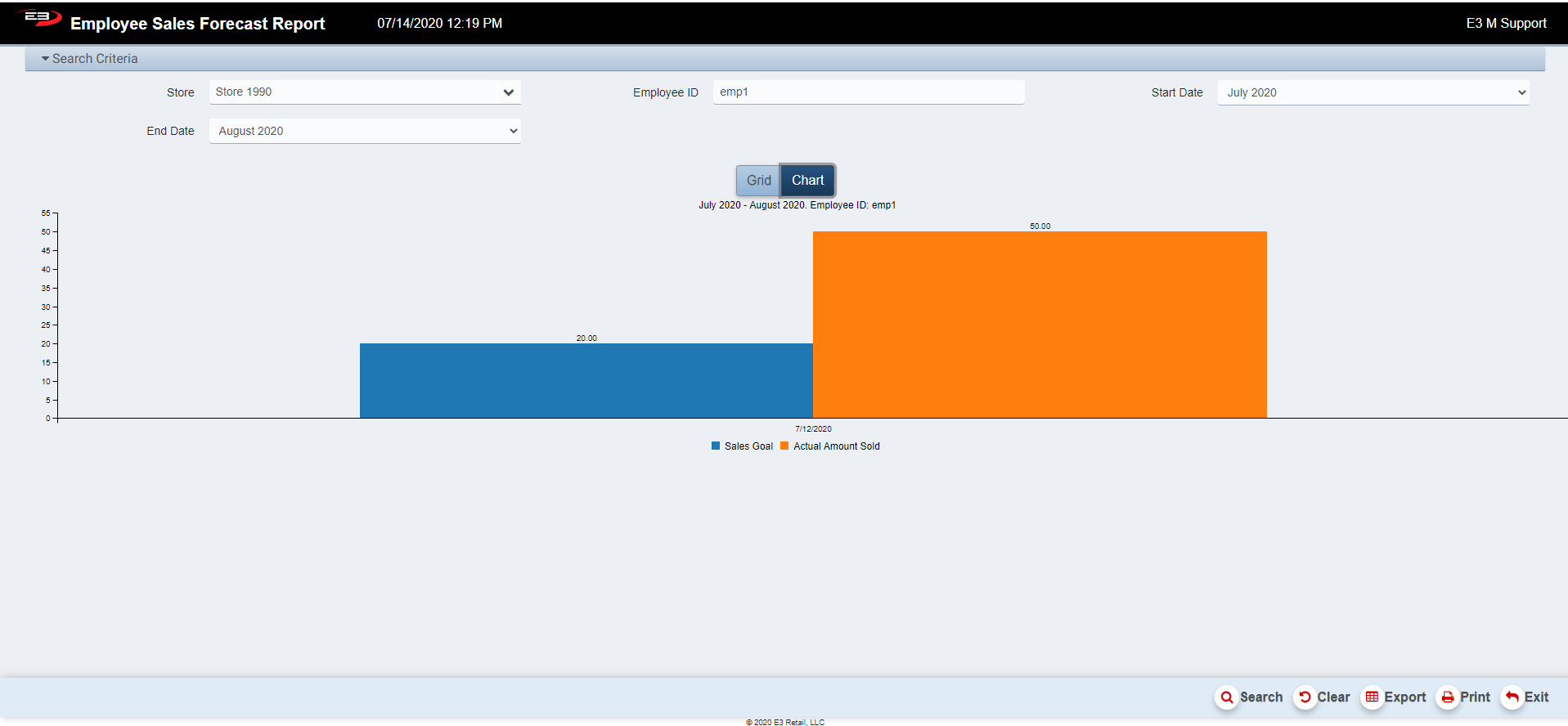This screenshot has width=1568, height=726.
Task: Open the End Date dropdown
Action: 365,131
